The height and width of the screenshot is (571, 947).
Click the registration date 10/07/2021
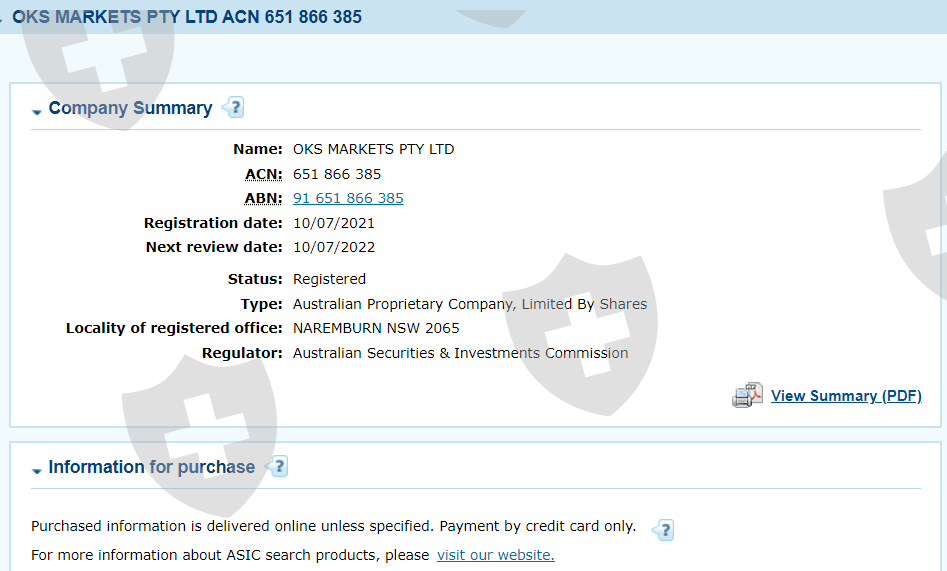334,223
